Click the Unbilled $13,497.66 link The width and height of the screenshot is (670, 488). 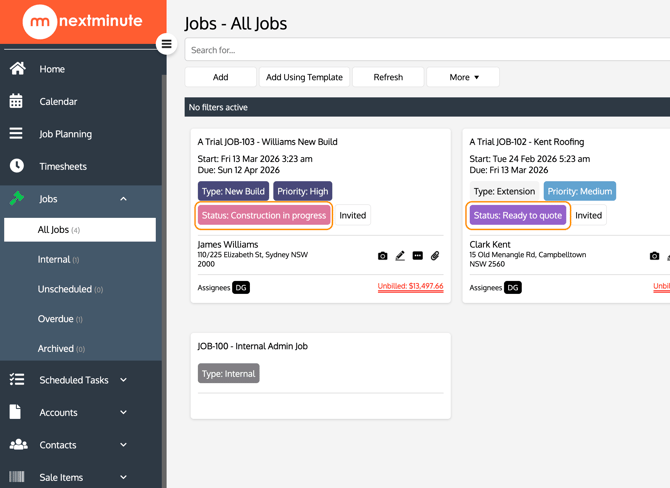[x=410, y=287]
